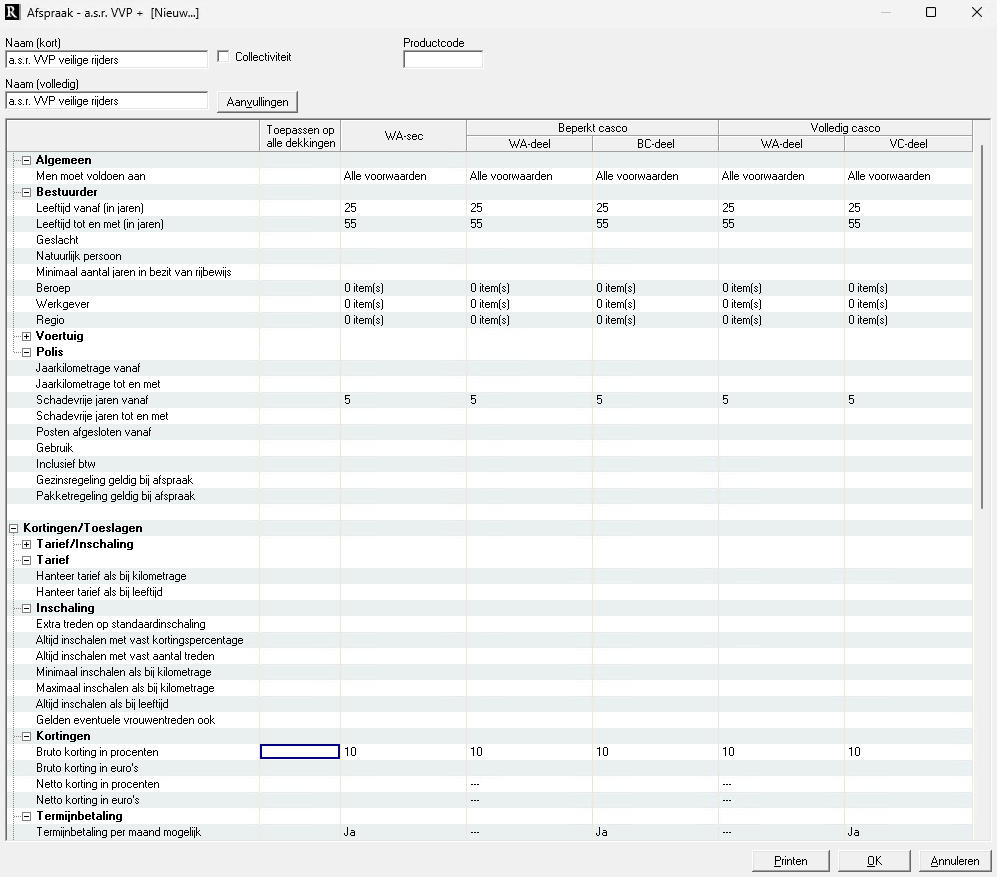Collapse the Tarief section
Screen dimensions: 997x877
tap(27, 560)
